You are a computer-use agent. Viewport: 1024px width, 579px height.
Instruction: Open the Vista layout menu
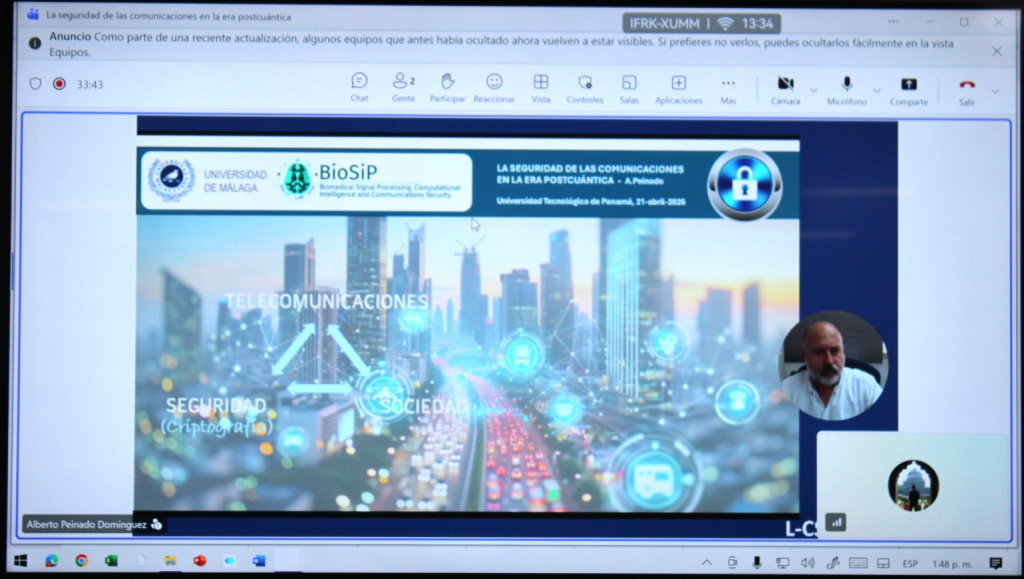541,87
